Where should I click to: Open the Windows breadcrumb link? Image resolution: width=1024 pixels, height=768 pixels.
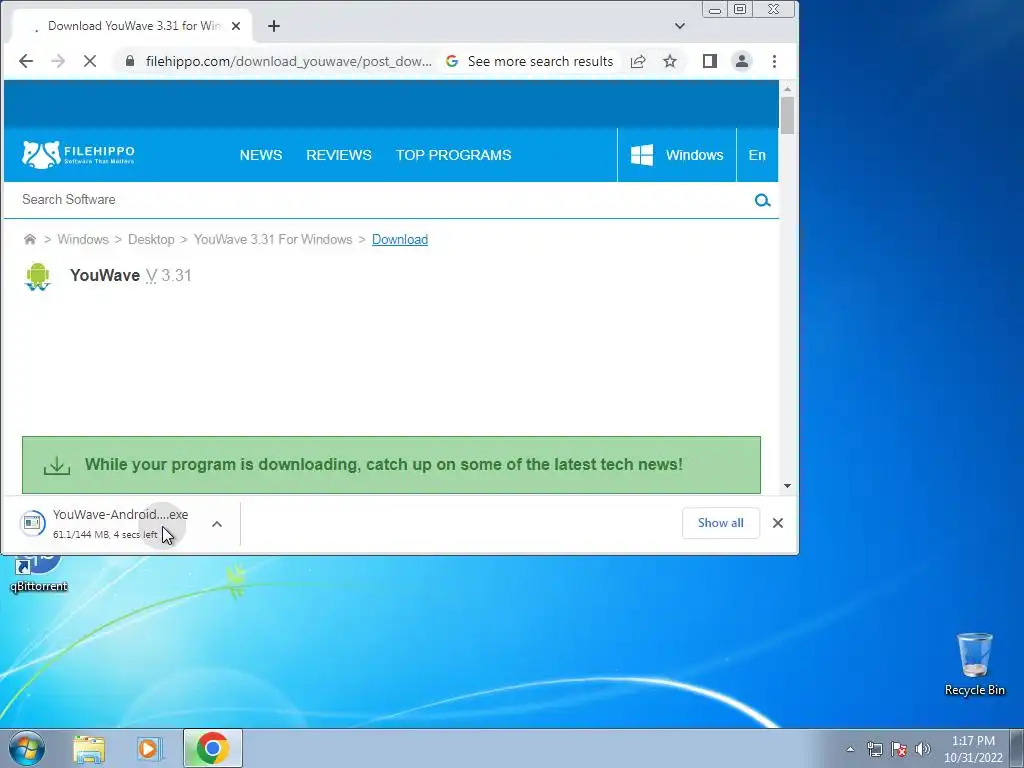point(83,240)
